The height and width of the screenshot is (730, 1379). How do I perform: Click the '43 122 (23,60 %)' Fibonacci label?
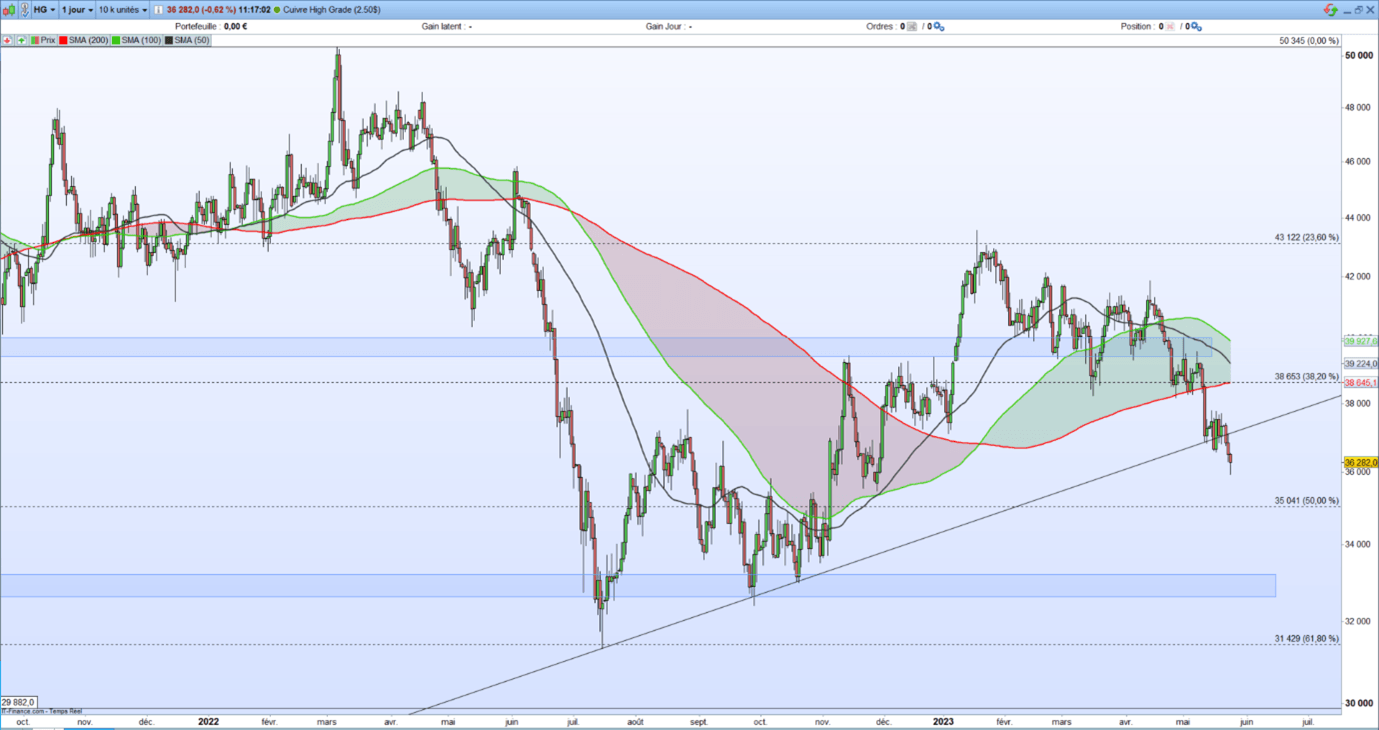click(x=1306, y=237)
